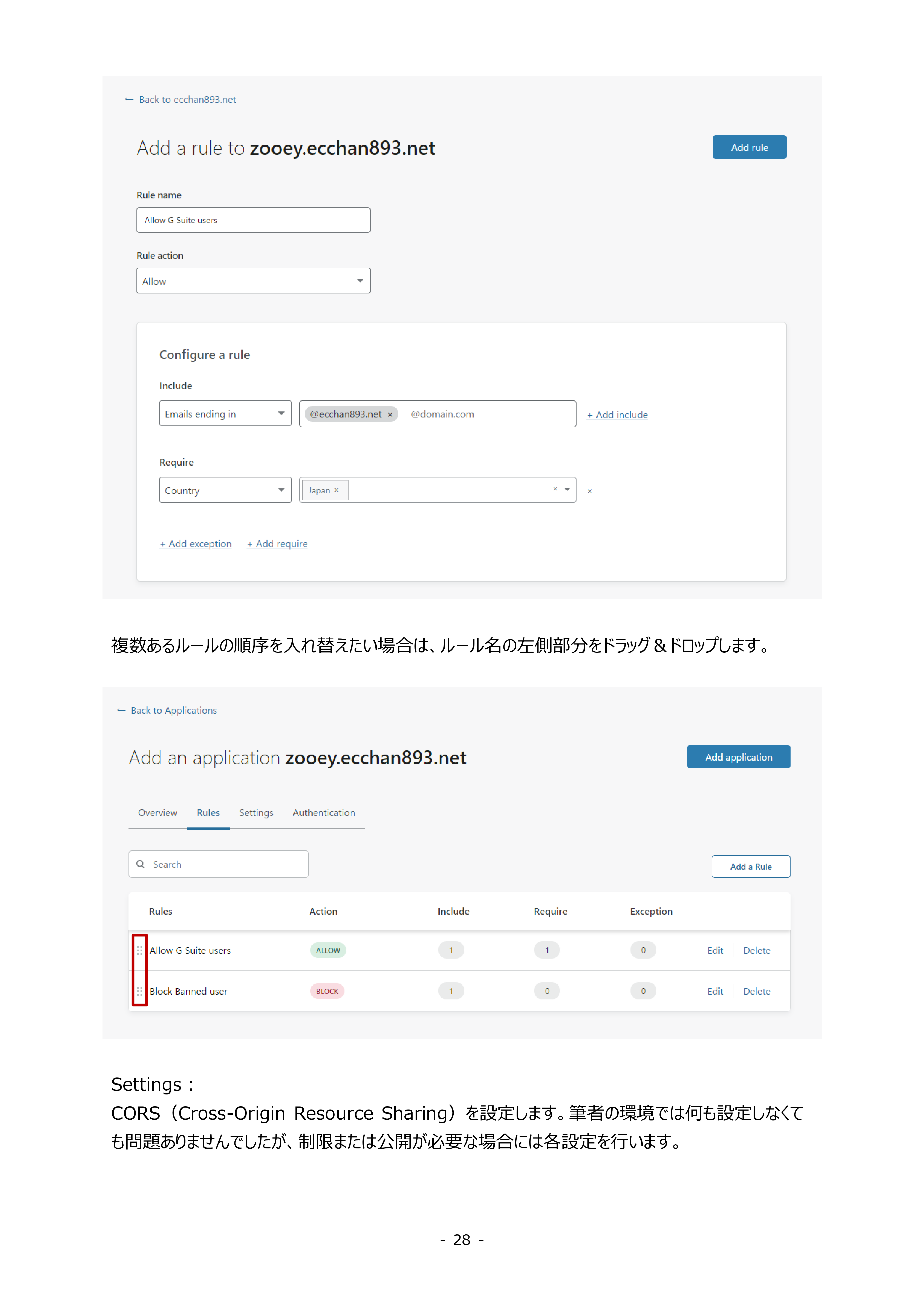The width and height of the screenshot is (924, 1306).
Task: Delete the Block Banned user rule
Action: (x=757, y=991)
